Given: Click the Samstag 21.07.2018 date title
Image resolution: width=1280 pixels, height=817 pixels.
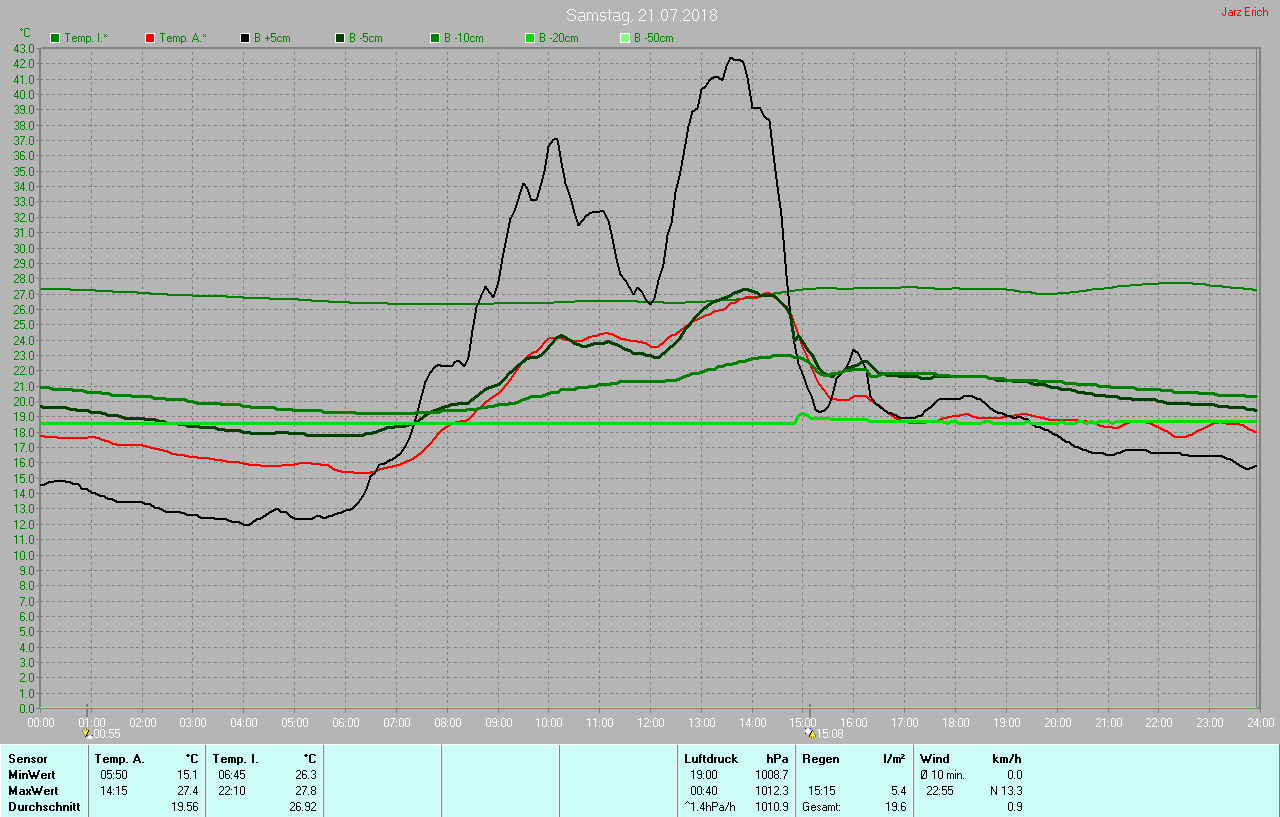Looking at the screenshot, I should tap(641, 15).
